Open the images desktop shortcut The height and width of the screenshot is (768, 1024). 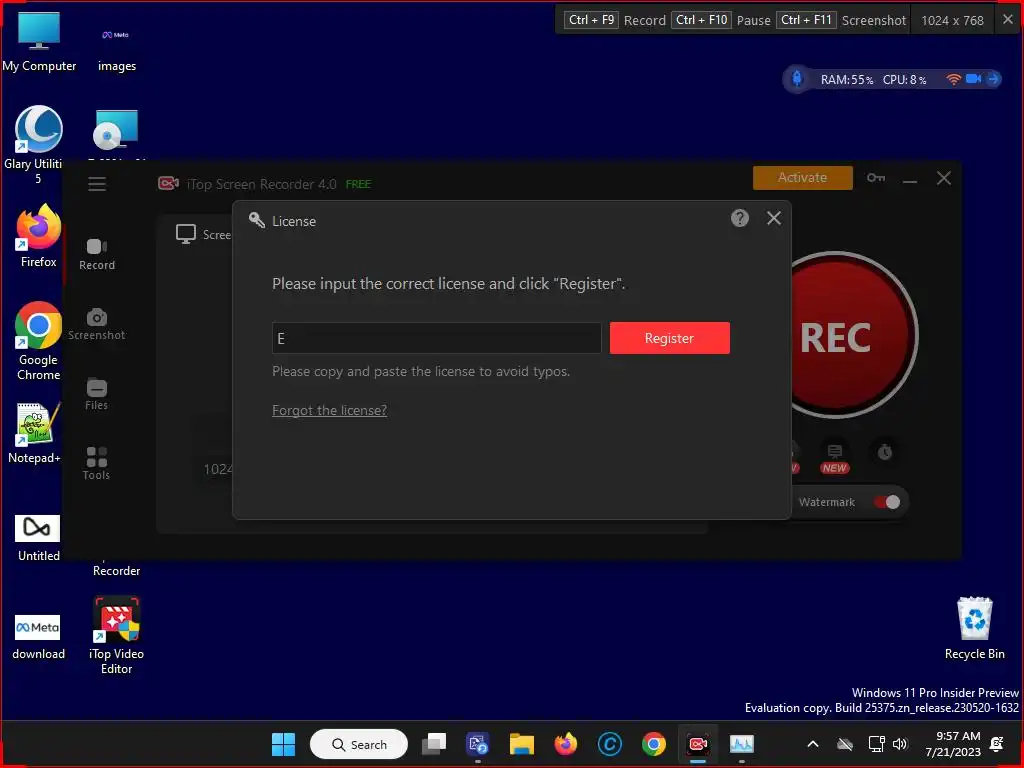click(117, 48)
